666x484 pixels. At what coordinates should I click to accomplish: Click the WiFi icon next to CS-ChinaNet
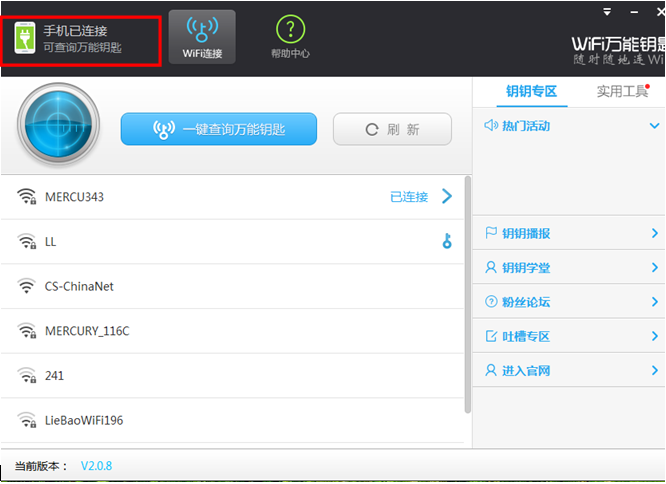pyautogui.click(x=26, y=286)
